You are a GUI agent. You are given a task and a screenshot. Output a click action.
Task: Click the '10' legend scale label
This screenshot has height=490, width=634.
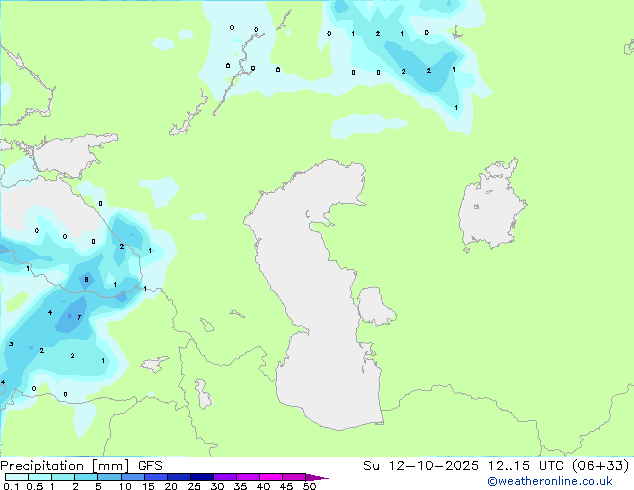[x=125, y=486]
